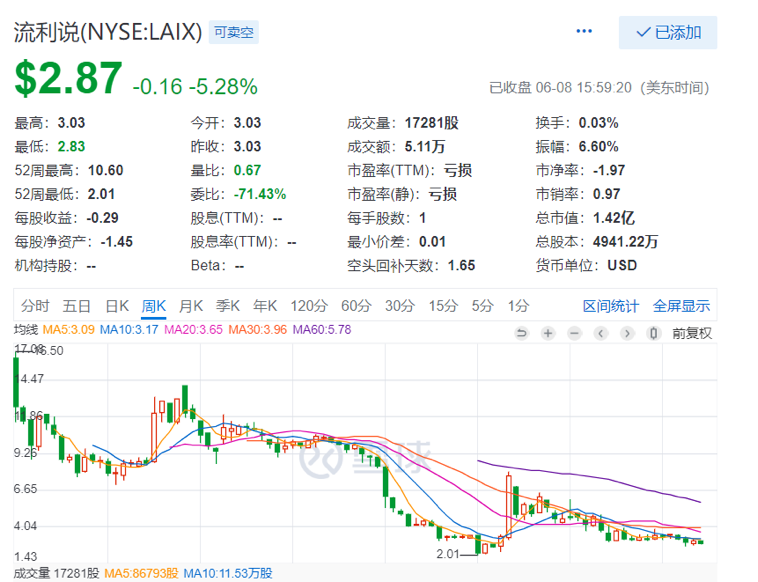The width and height of the screenshot is (758, 582).
Task: Toggle the candlestick style icon
Action: tap(654, 333)
